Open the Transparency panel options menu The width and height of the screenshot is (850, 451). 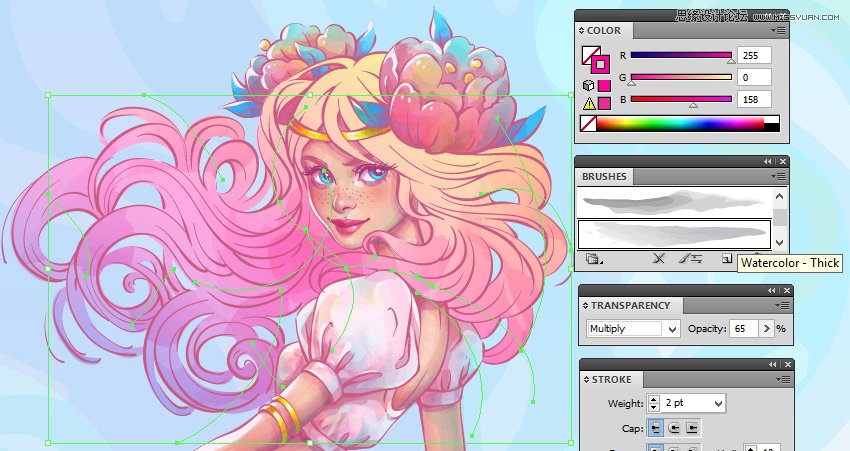[x=782, y=306]
